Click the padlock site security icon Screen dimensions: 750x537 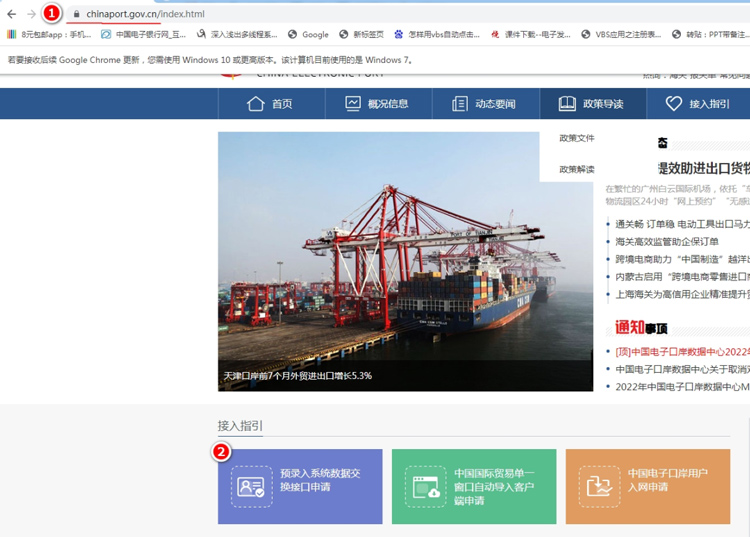[77, 14]
